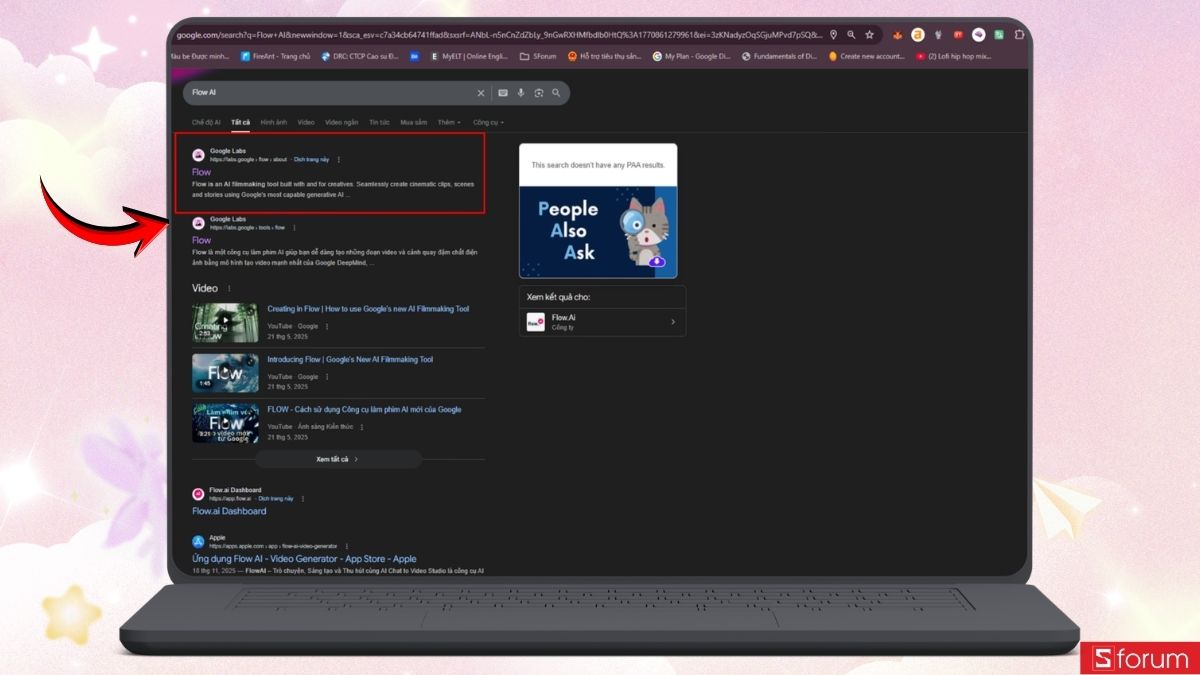Viewport: 1200px width, 675px height.
Task: Start voice search using the microphone icon
Action: click(x=521, y=92)
